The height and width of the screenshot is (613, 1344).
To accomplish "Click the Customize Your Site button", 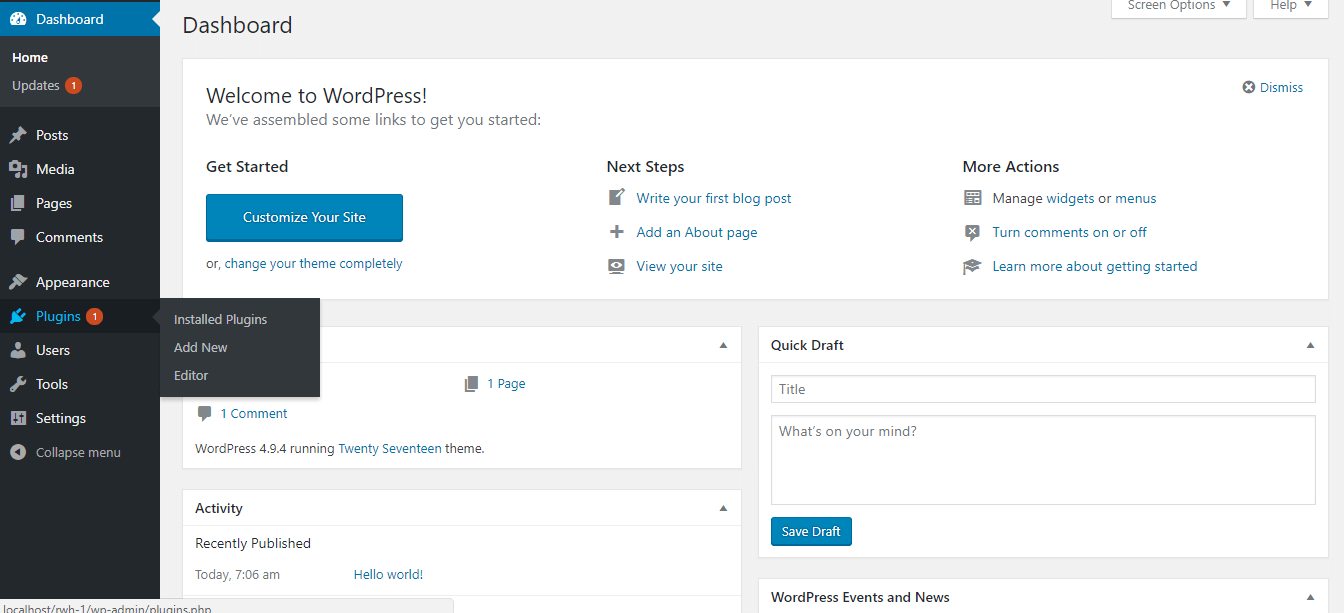I will (x=304, y=217).
